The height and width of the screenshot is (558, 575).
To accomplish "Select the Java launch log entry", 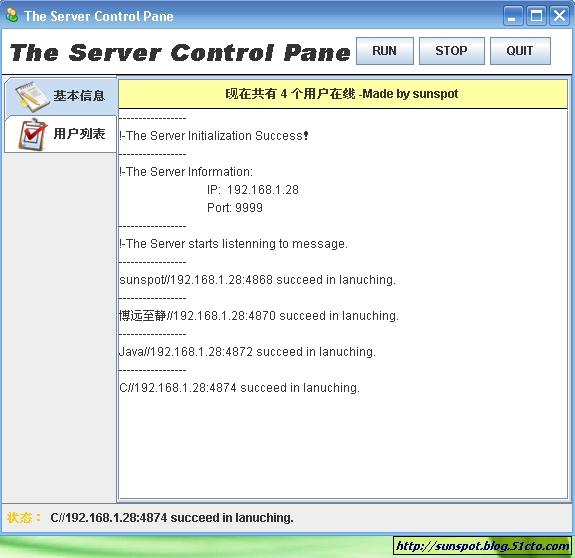I will click(248, 352).
